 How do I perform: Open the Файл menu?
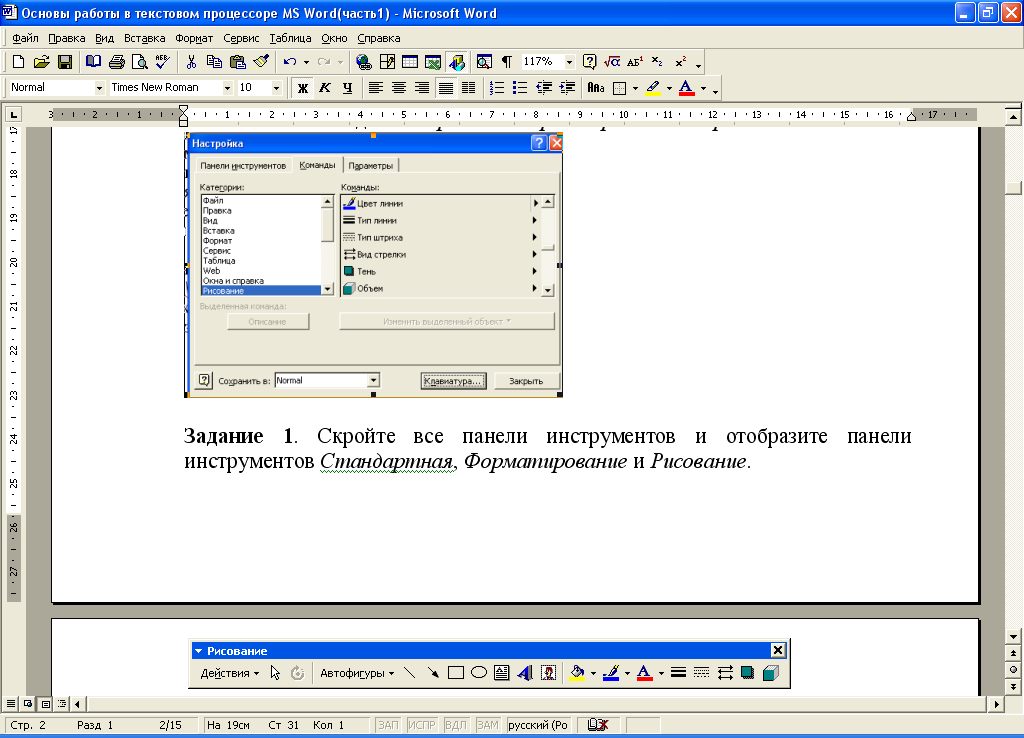point(25,38)
